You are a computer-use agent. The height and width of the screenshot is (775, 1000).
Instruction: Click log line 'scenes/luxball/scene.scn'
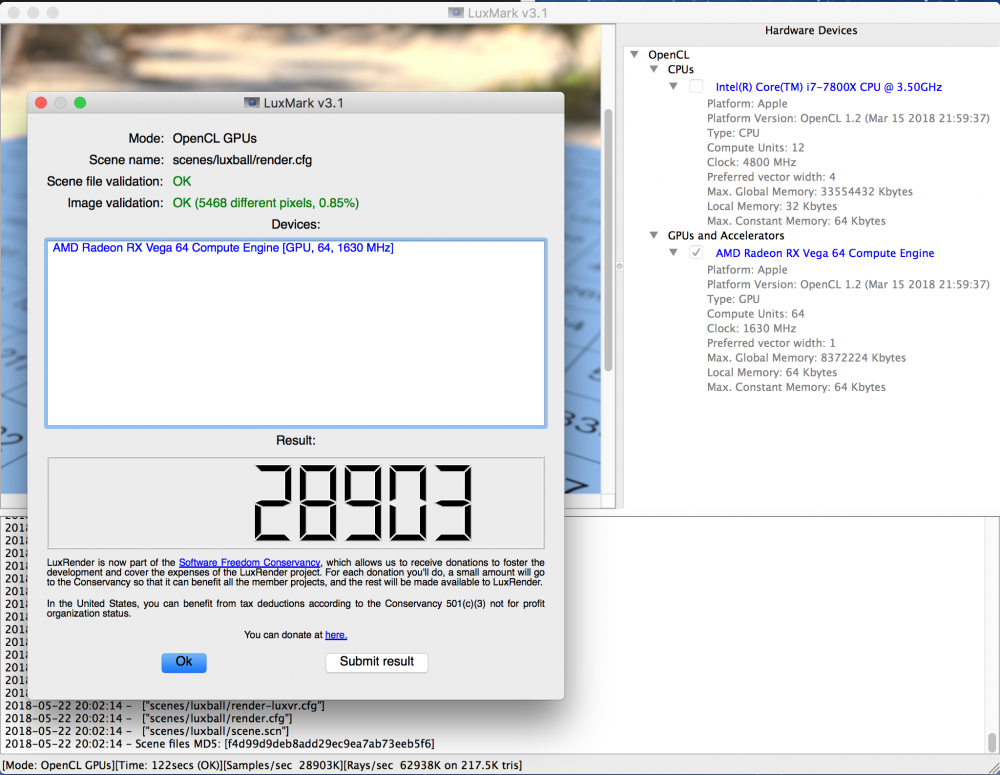coord(147,731)
